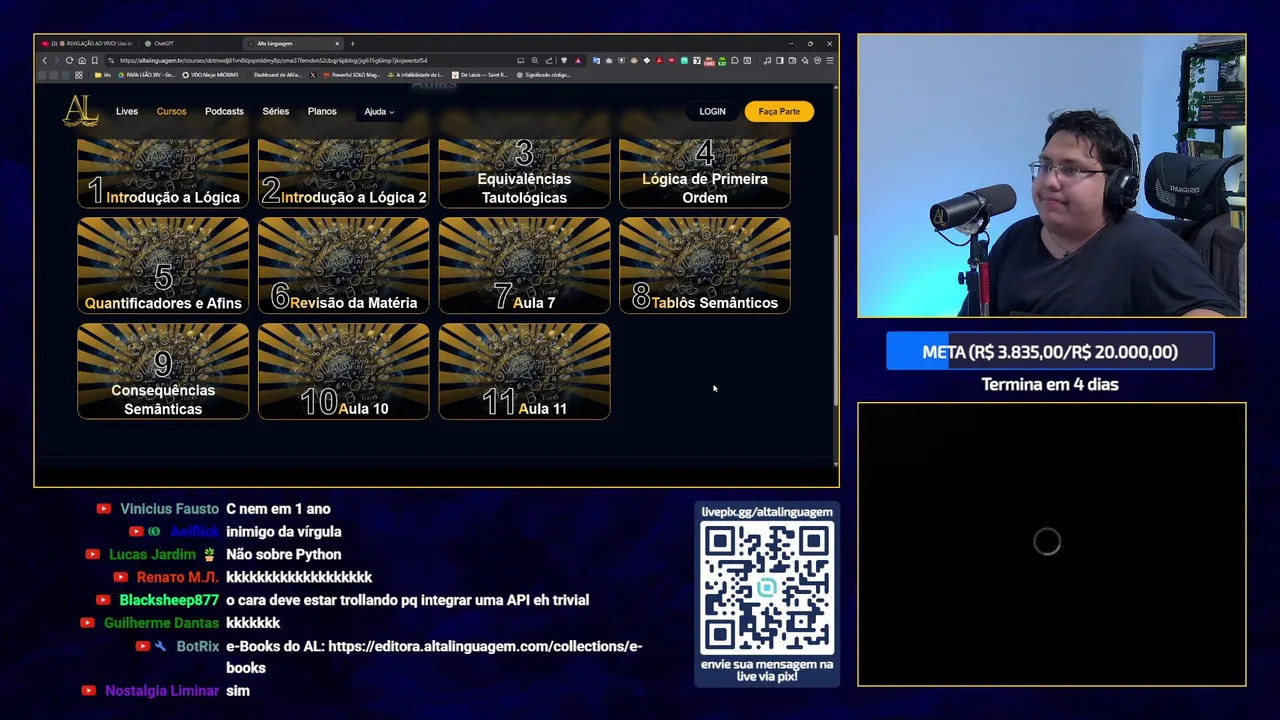Screen dimensions: 1280x720
Task: Open lesson 1 Introdução a Lógica
Action: coord(163,174)
